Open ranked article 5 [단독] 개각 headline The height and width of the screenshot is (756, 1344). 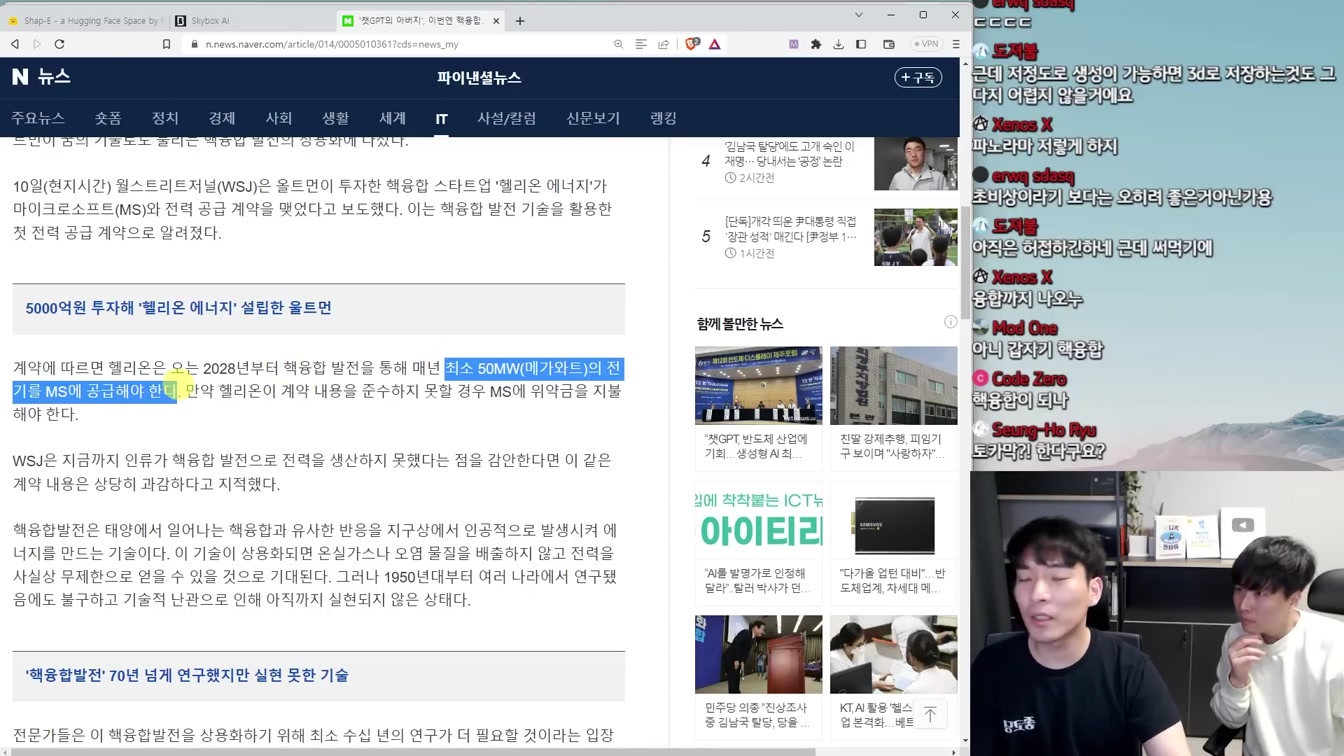coord(791,229)
